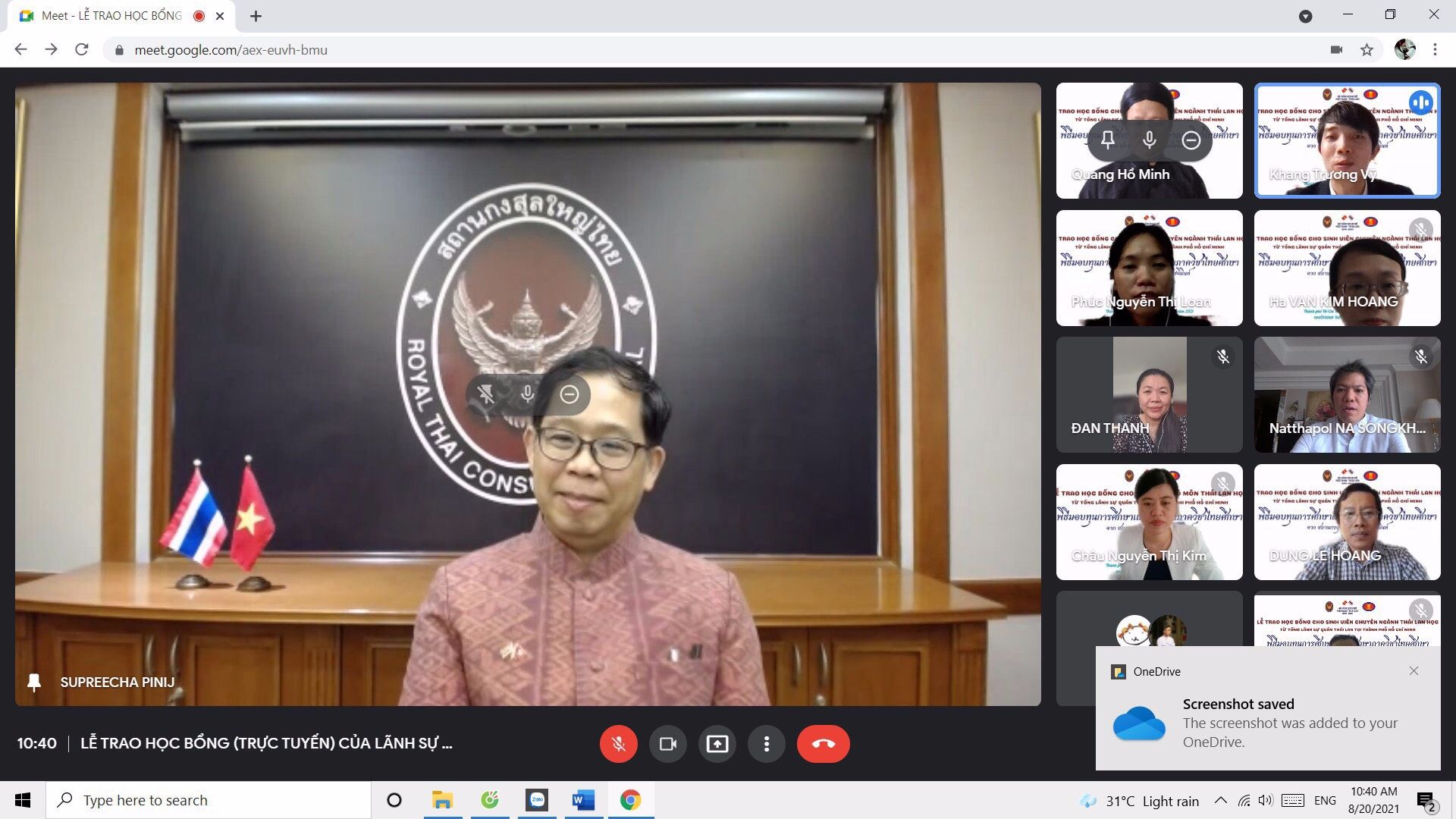Image resolution: width=1456 pixels, height=819 pixels.
Task: Open the volume control in system tray
Action: click(1265, 800)
